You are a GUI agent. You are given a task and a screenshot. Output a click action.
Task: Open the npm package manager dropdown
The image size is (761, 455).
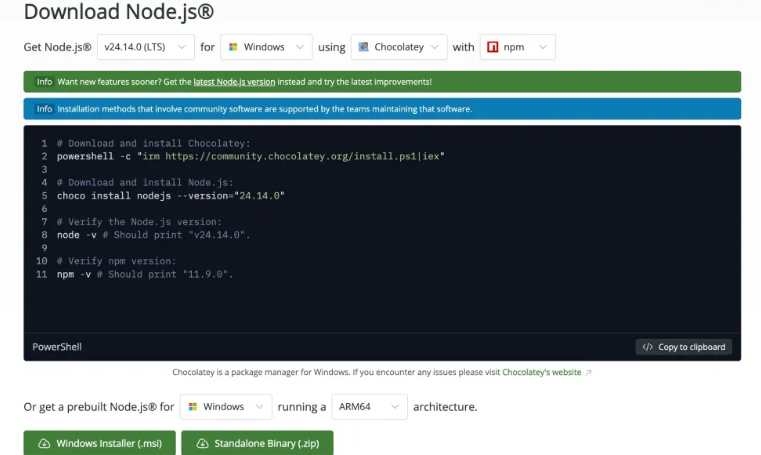tap(517, 47)
